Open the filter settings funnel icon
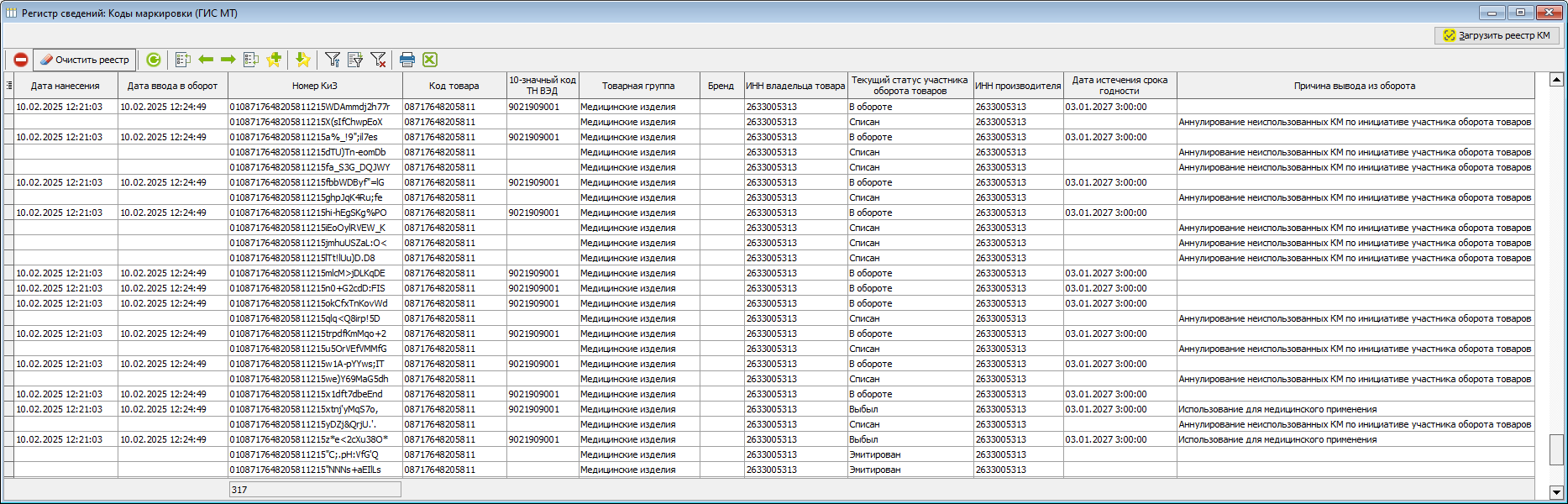The height and width of the screenshot is (504, 1568). click(333, 60)
